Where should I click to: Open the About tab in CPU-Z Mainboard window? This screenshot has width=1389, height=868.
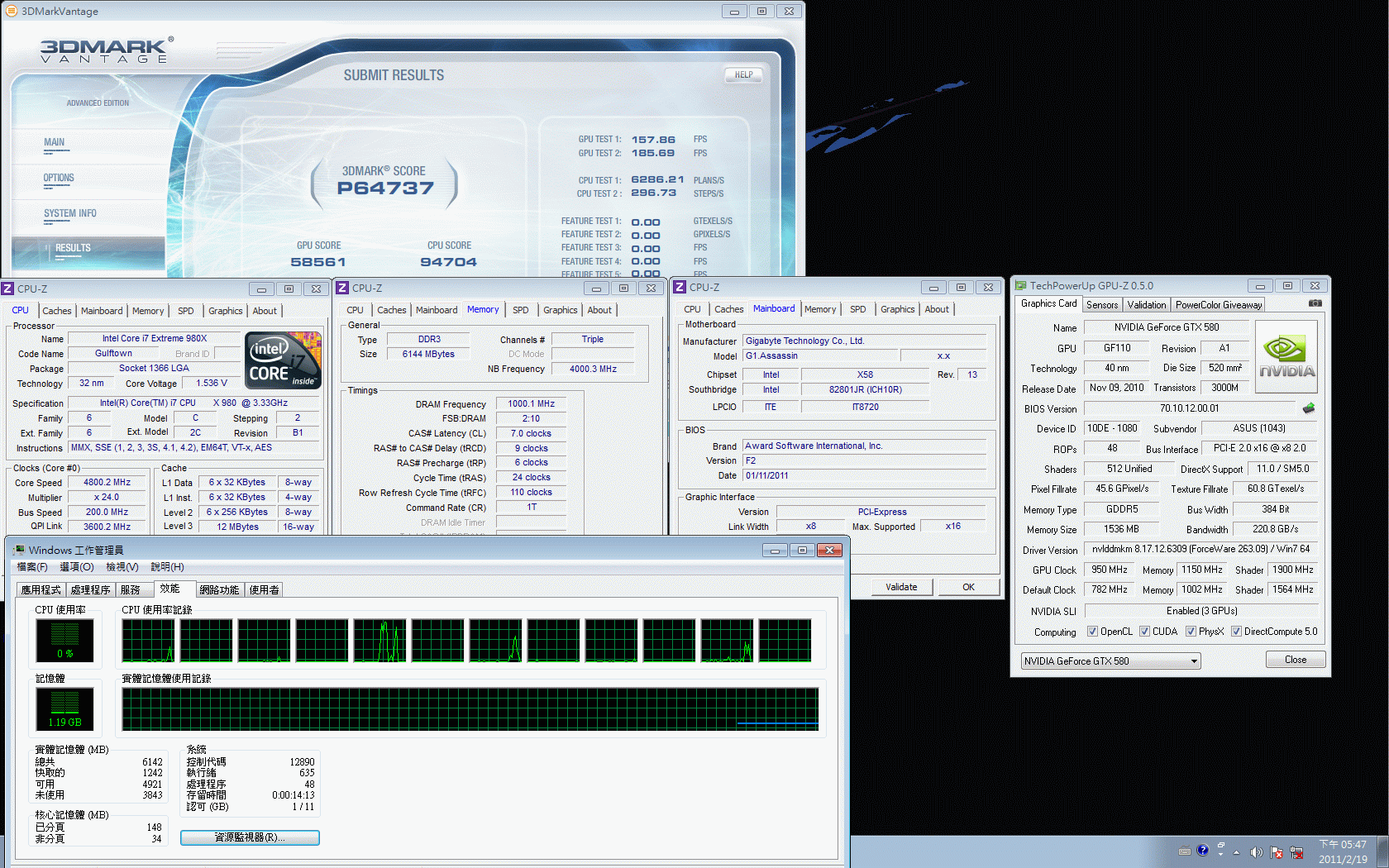click(937, 309)
